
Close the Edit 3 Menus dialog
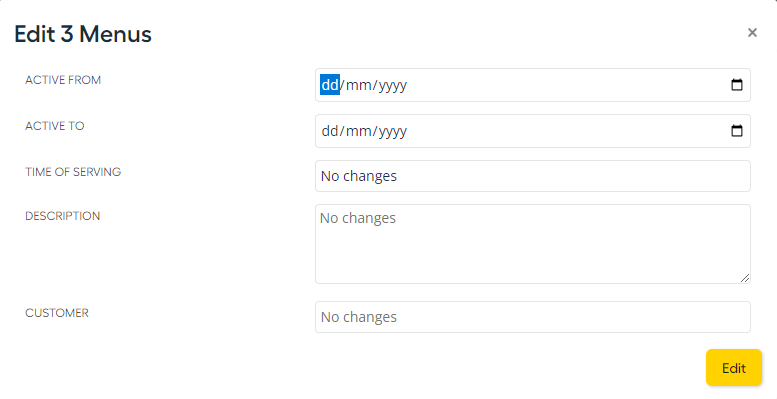752,33
